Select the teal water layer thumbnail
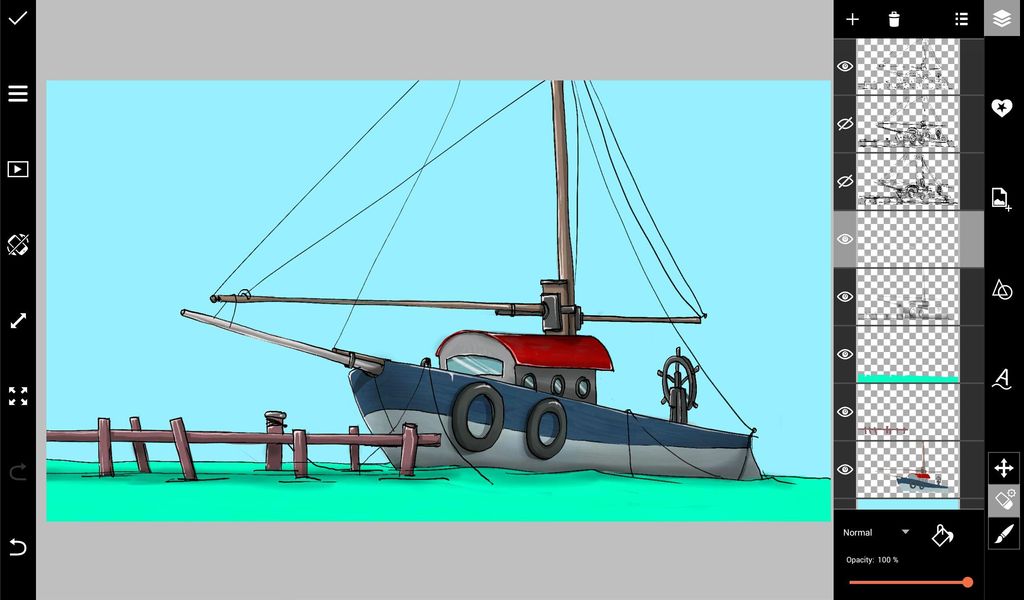1024x600 pixels. [x=908, y=354]
